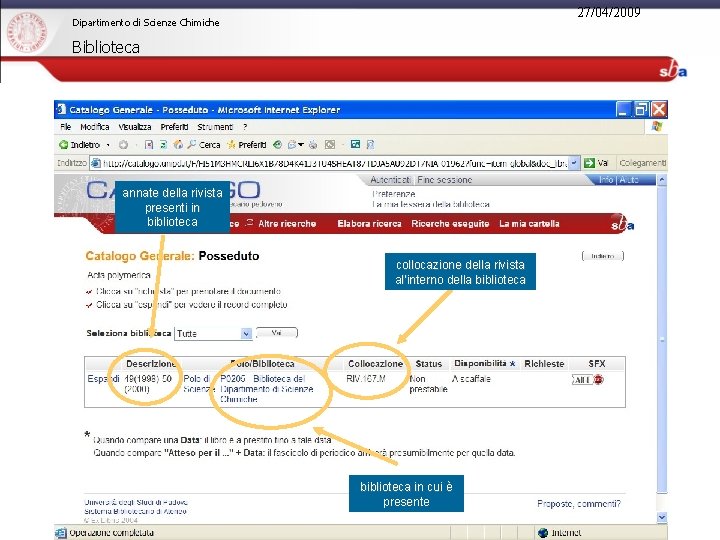Click the Collocazione column header
The width and height of the screenshot is (720, 540).
375,364
